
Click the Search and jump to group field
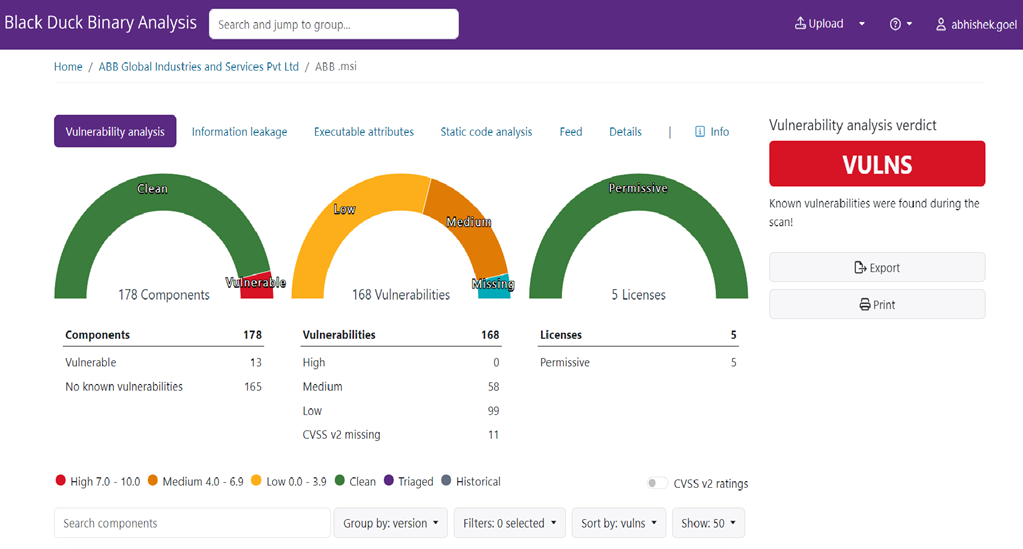333,24
